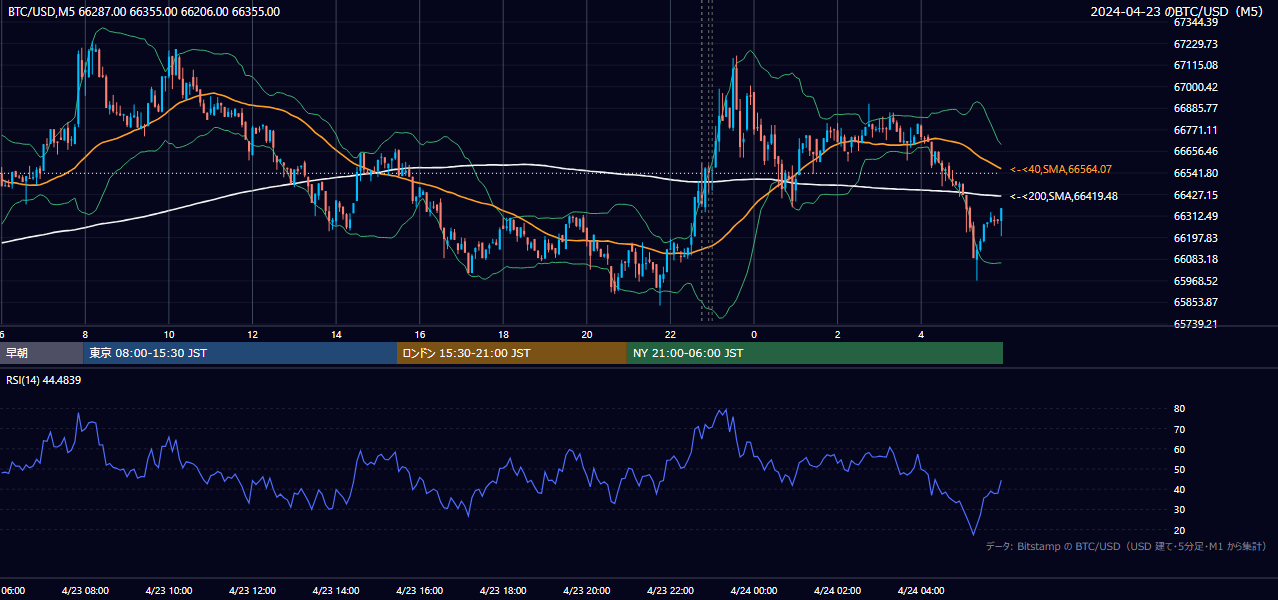1278x600 pixels.
Task: Click hour label 14 under price chart
Action: [x=336, y=334]
